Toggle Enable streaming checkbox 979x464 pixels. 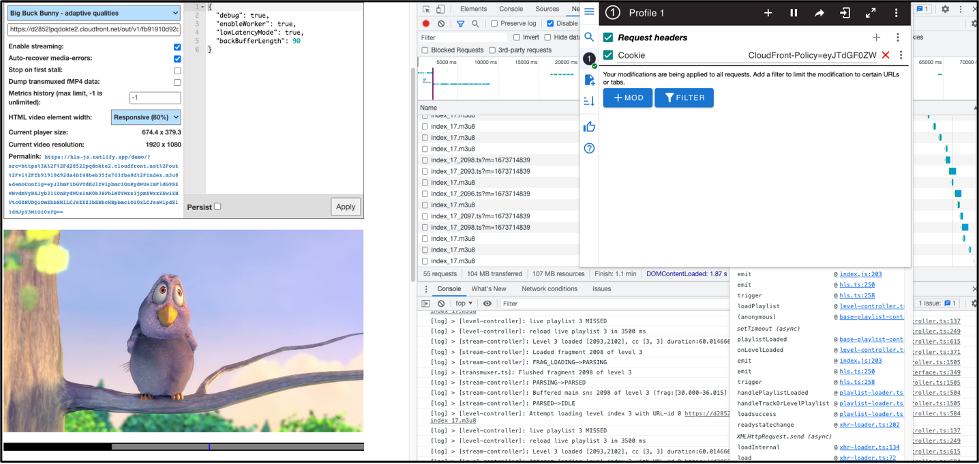[x=177, y=47]
